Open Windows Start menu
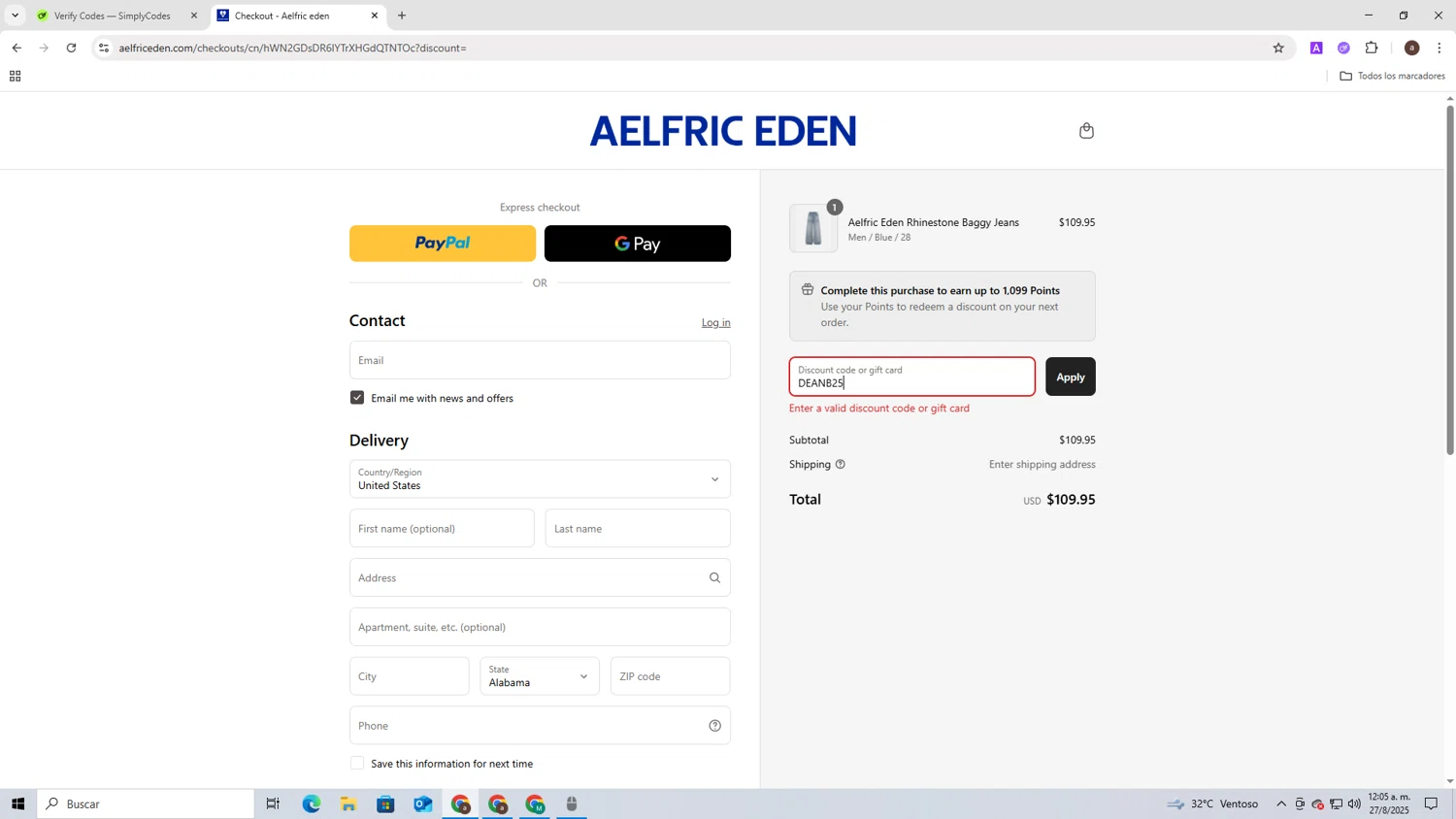Screen dimensions: 1456x819 coord(17,803)
